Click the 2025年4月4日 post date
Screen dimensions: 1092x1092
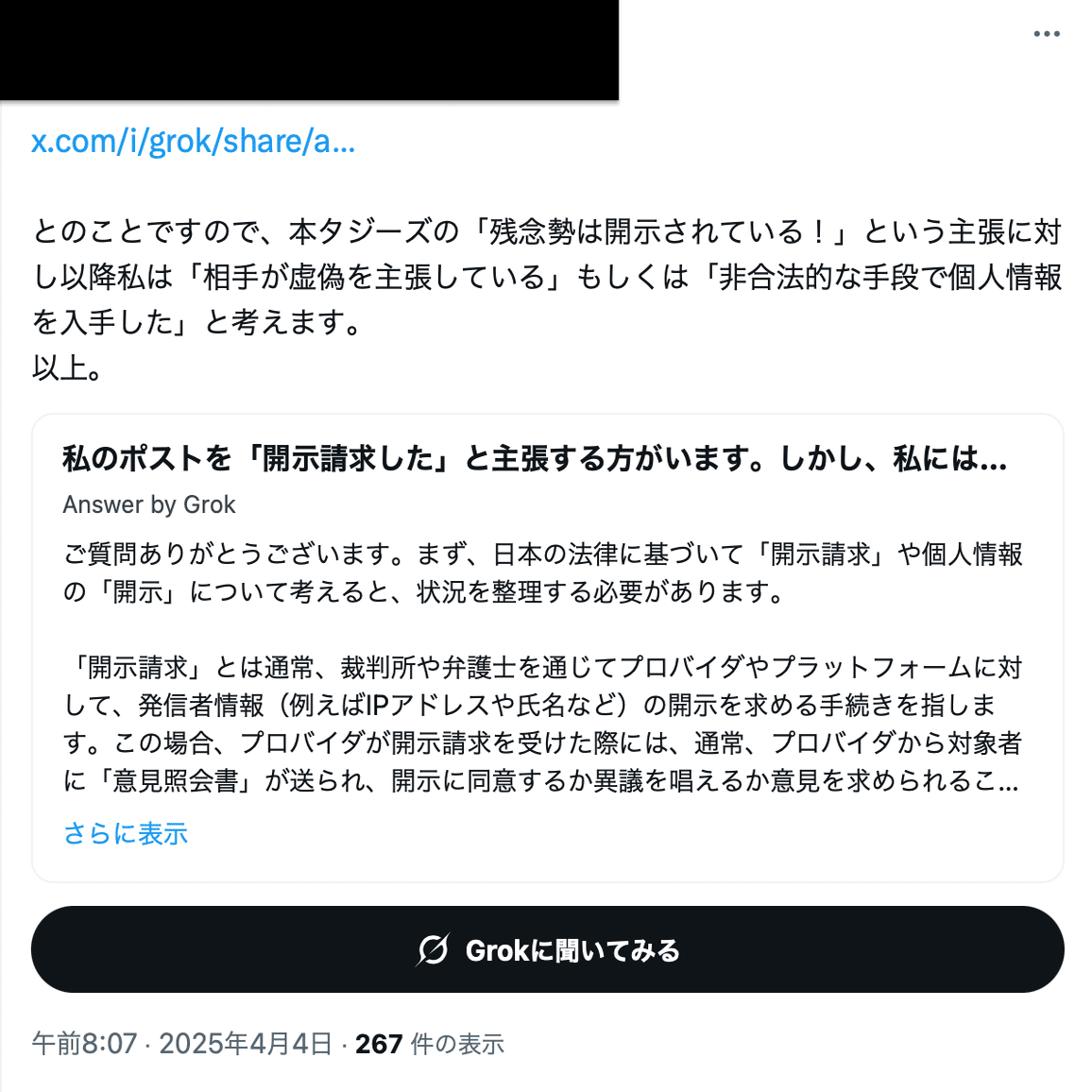tap(246, 1043)
